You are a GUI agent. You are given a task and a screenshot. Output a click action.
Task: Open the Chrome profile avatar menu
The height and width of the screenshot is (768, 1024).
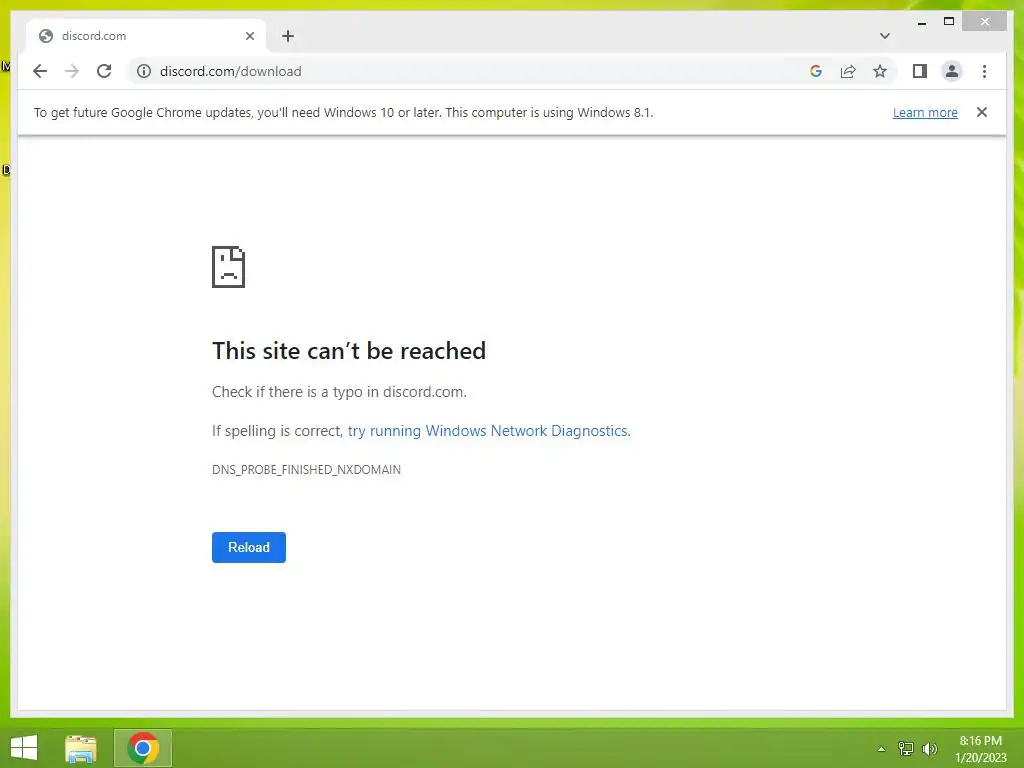(x=952, y=71)
